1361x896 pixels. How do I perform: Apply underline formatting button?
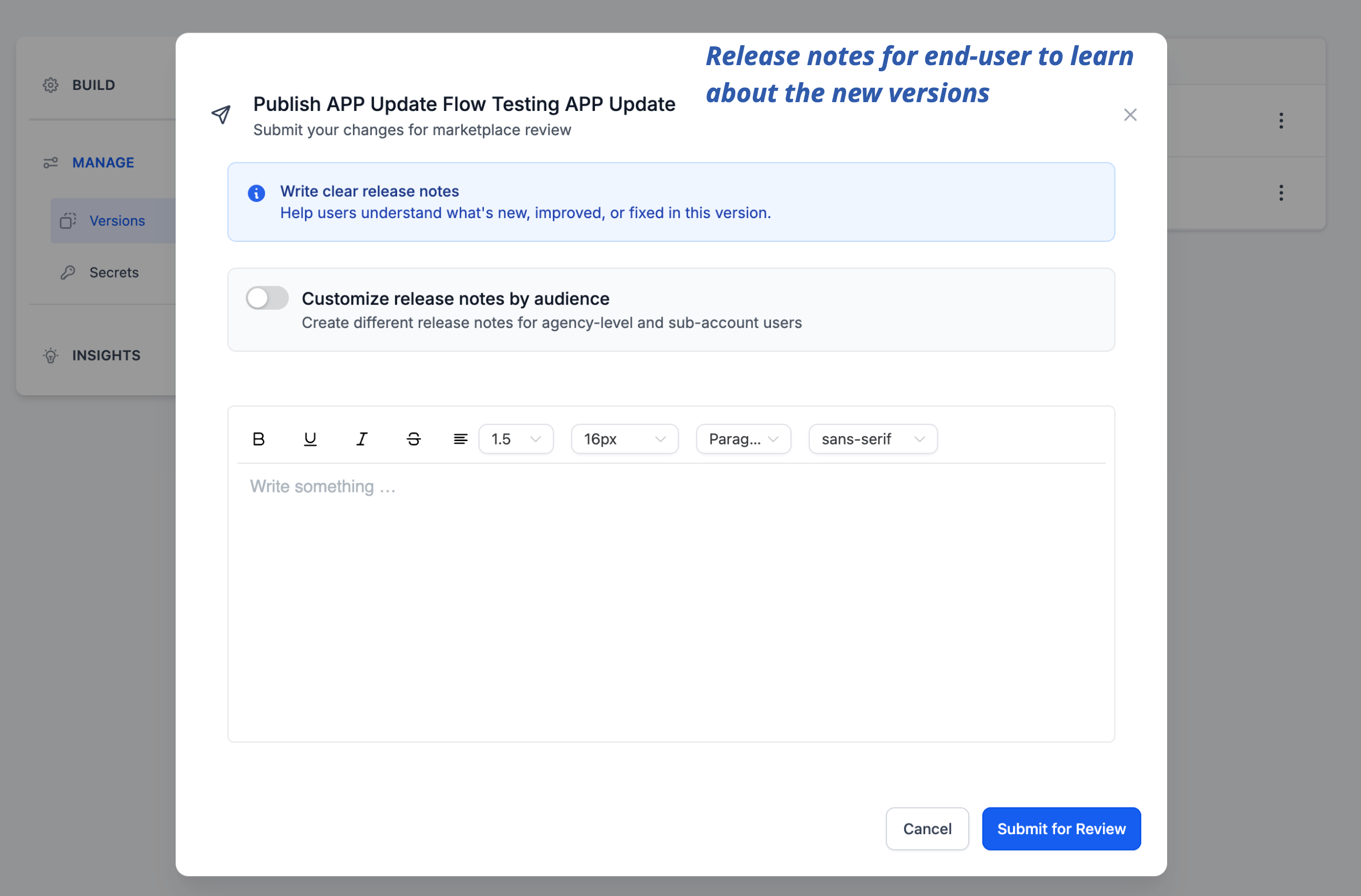310,439
